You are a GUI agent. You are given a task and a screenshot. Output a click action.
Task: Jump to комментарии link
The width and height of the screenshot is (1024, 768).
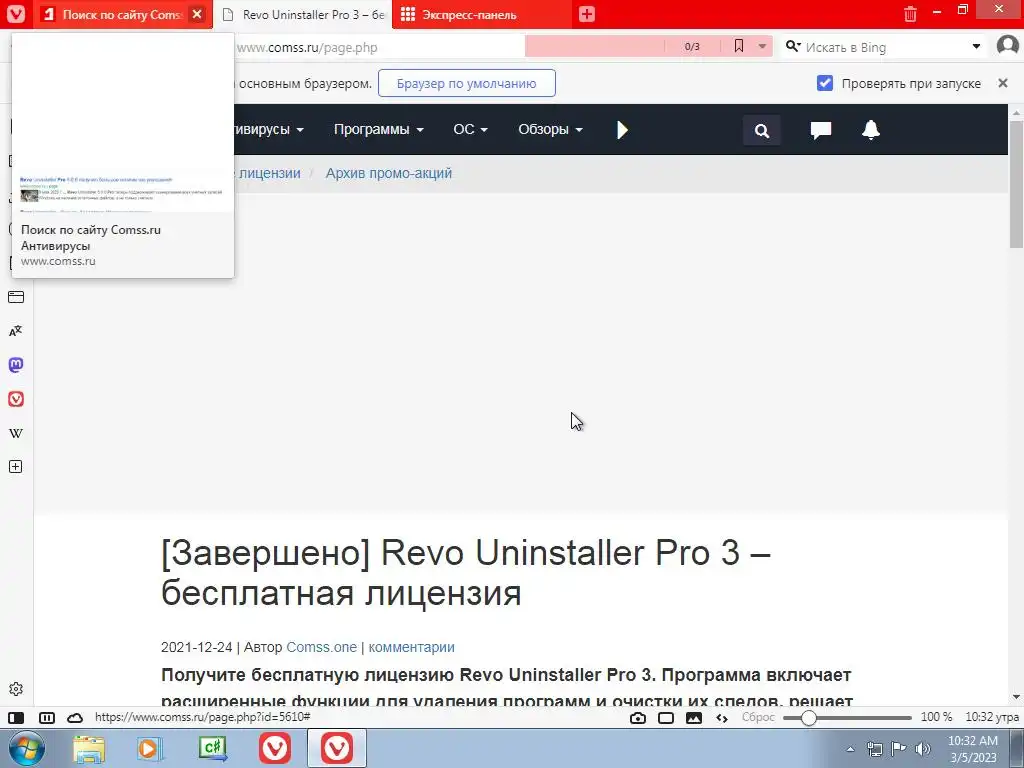(411, 647)
